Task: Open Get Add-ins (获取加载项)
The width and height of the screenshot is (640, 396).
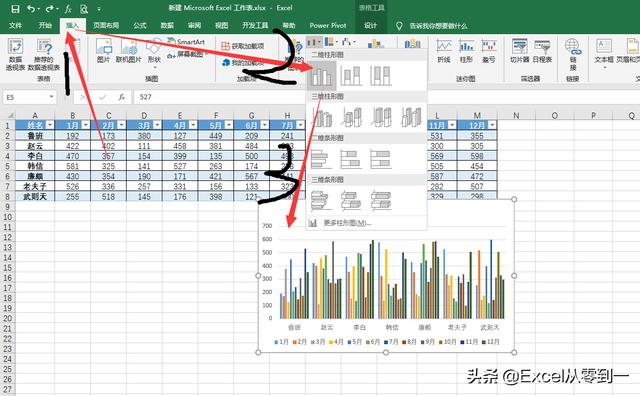Action: [x=243, y=46]
